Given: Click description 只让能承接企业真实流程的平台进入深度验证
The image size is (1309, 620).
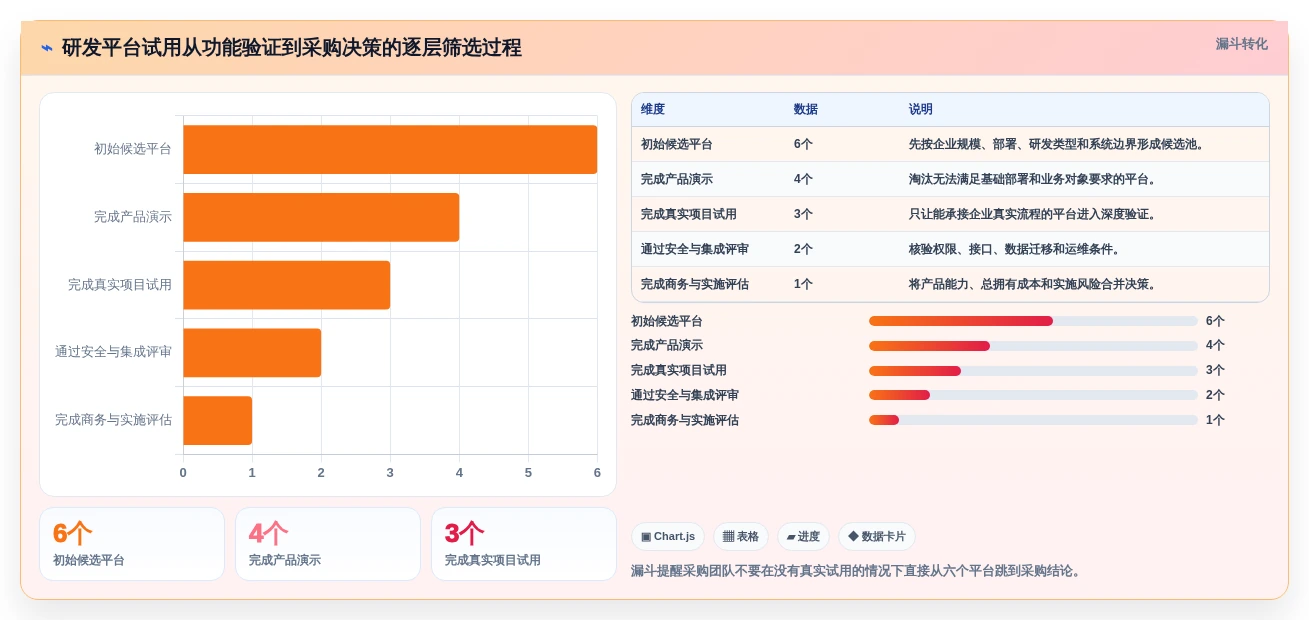Looking at the screenshot, I should (x=1033, y=214).
